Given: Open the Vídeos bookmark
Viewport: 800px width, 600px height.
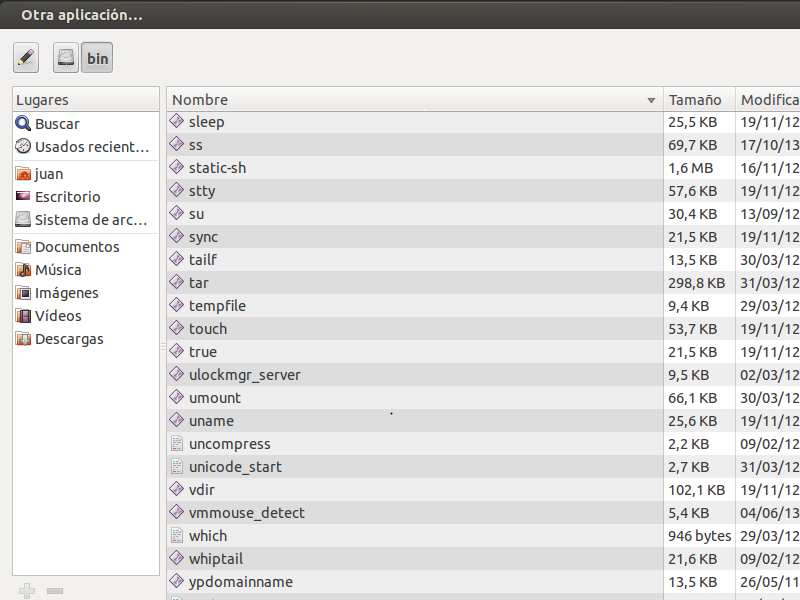Looking at the screenshot, I should point(58,316).
